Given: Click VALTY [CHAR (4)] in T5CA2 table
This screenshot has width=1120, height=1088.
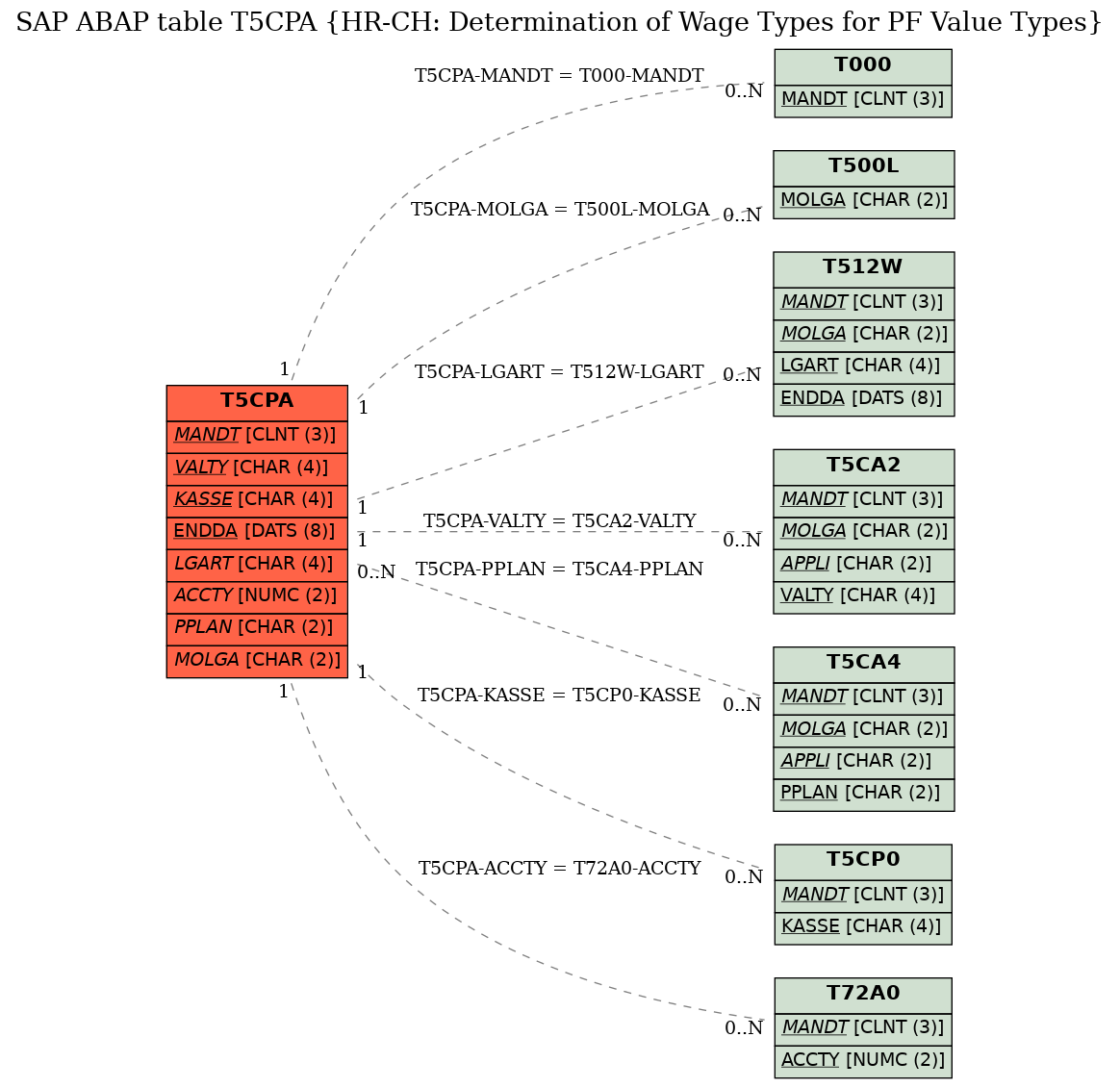Looking at the screenshot, I should point(863,596).
